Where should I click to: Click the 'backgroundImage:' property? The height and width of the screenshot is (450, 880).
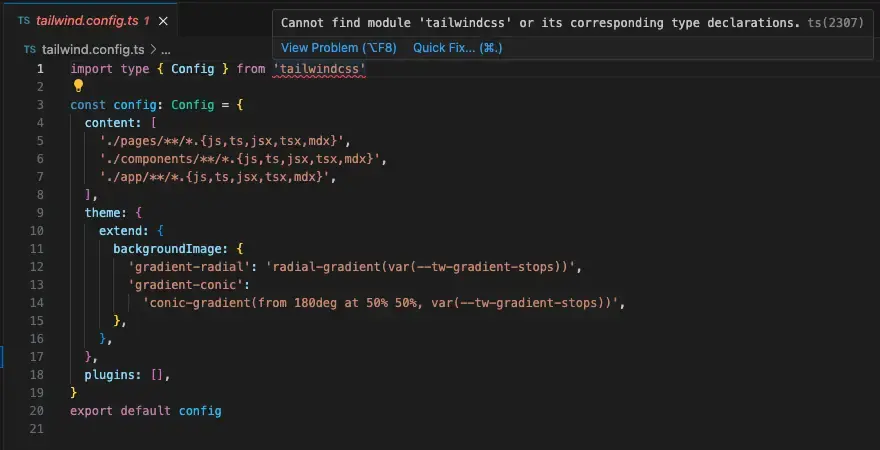[171, 249]
